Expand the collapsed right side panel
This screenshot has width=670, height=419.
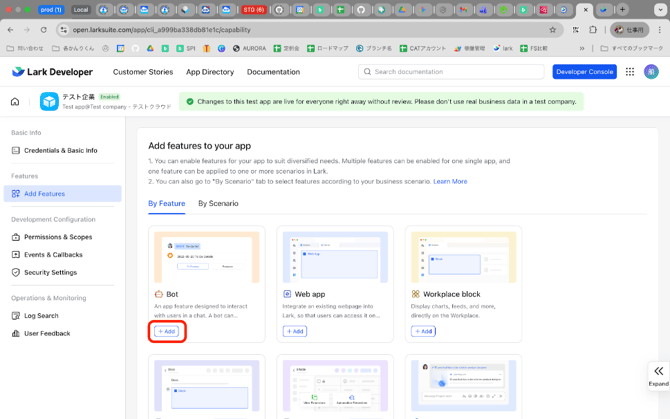pyautogui.click(x=658, y=374)
